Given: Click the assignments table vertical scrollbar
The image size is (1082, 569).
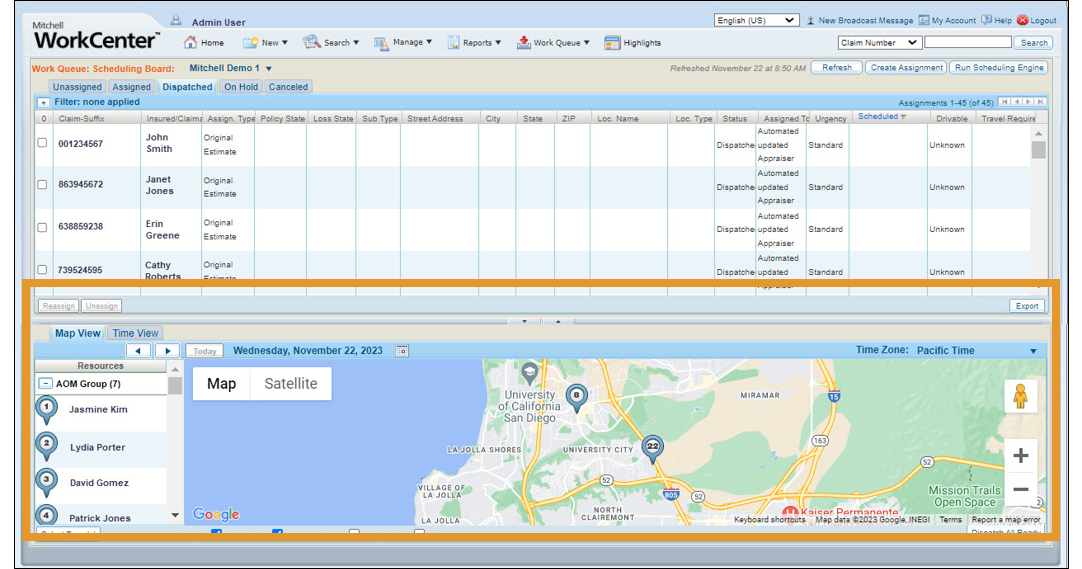Looking at the screenshot, I should point(1038,150).
